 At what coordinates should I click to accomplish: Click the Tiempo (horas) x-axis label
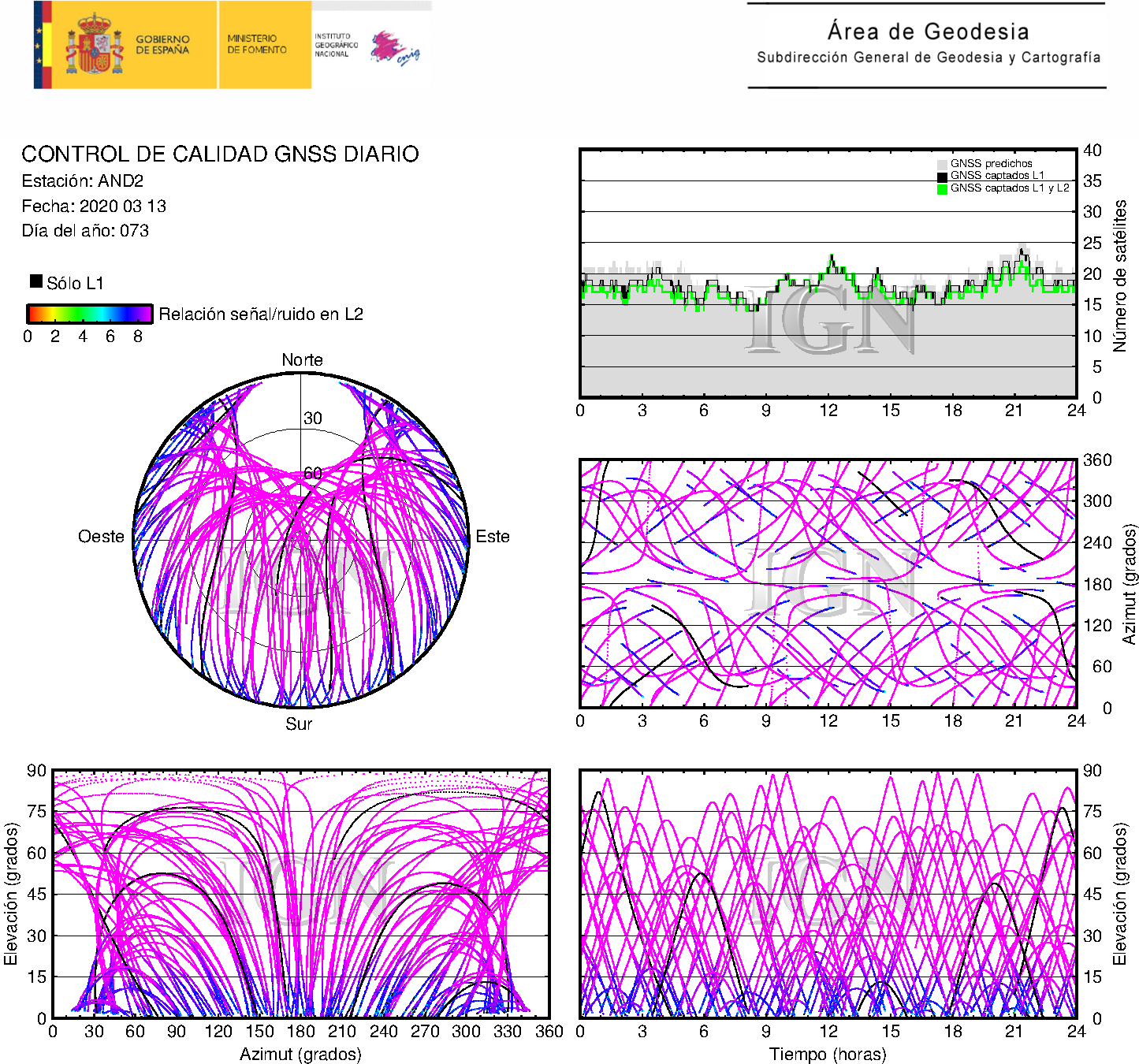827,1054
